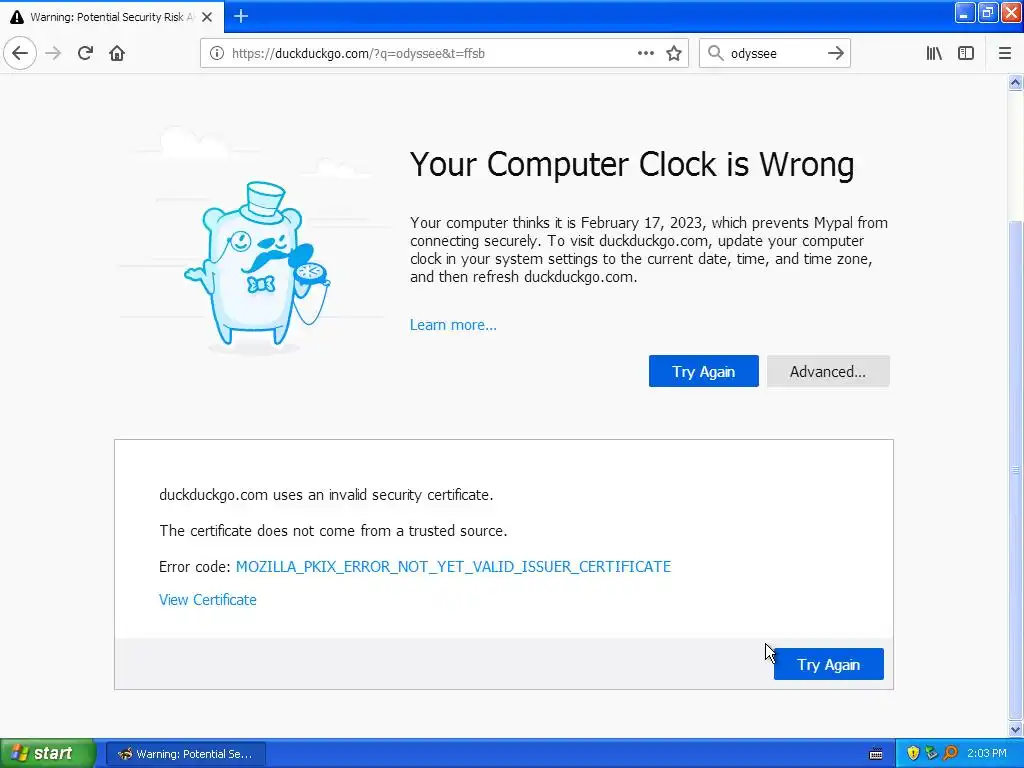Restore down the browser window
The image size is (1024, 768).
[x=987, y=12]
